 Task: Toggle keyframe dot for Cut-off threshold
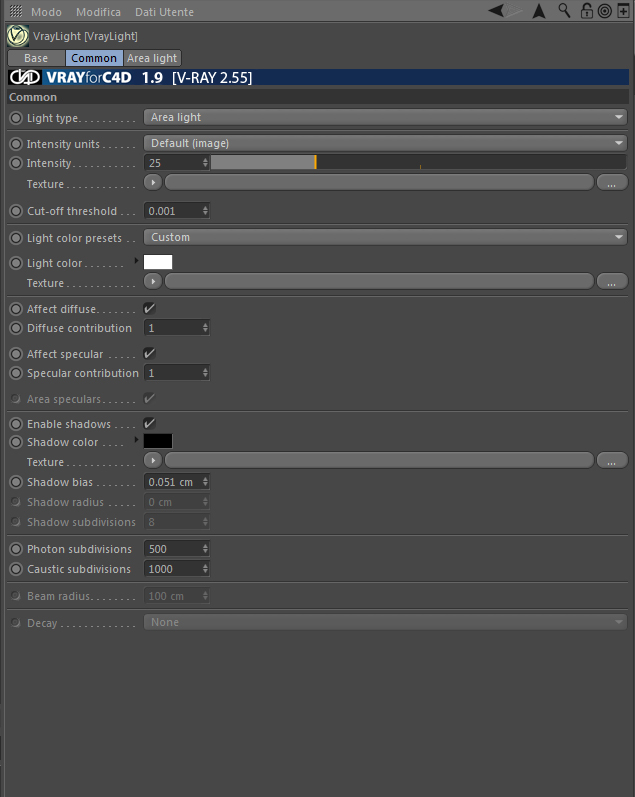click(16, 211)
